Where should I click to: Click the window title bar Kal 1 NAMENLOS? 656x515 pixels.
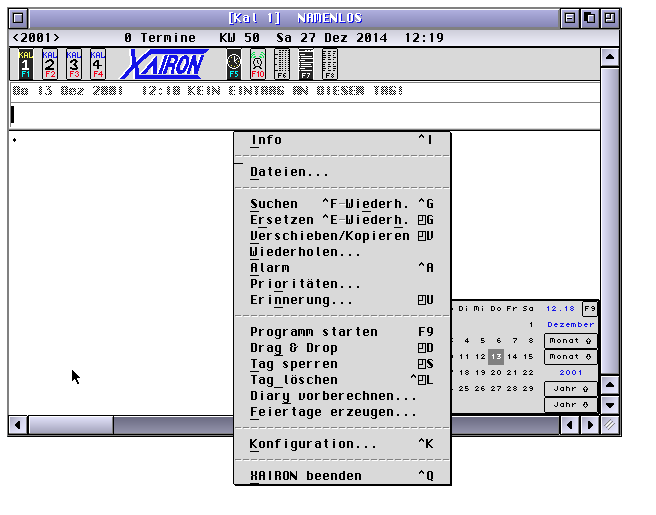coord(295,18)
